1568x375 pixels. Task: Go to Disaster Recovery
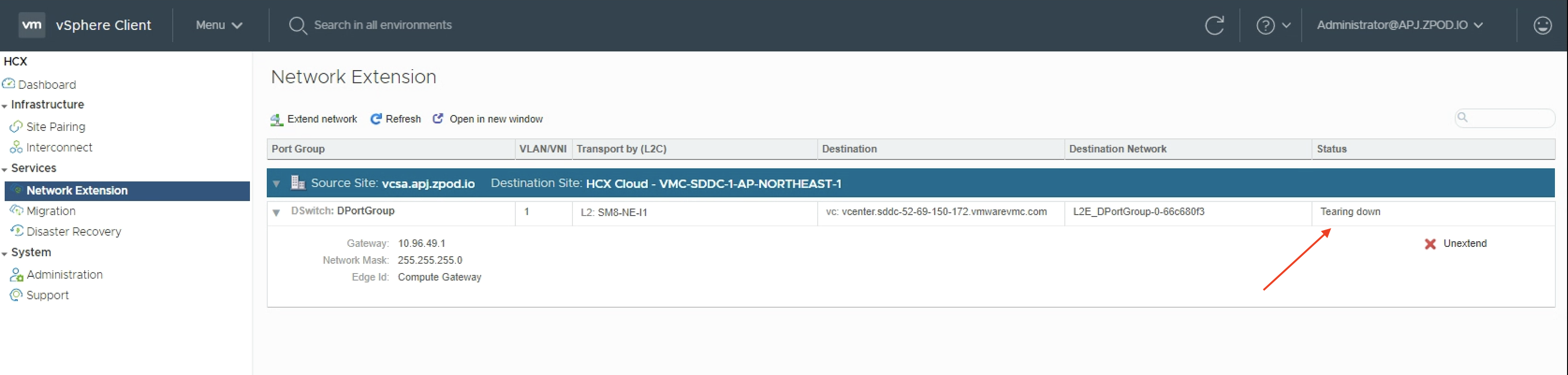pos(73,231)
